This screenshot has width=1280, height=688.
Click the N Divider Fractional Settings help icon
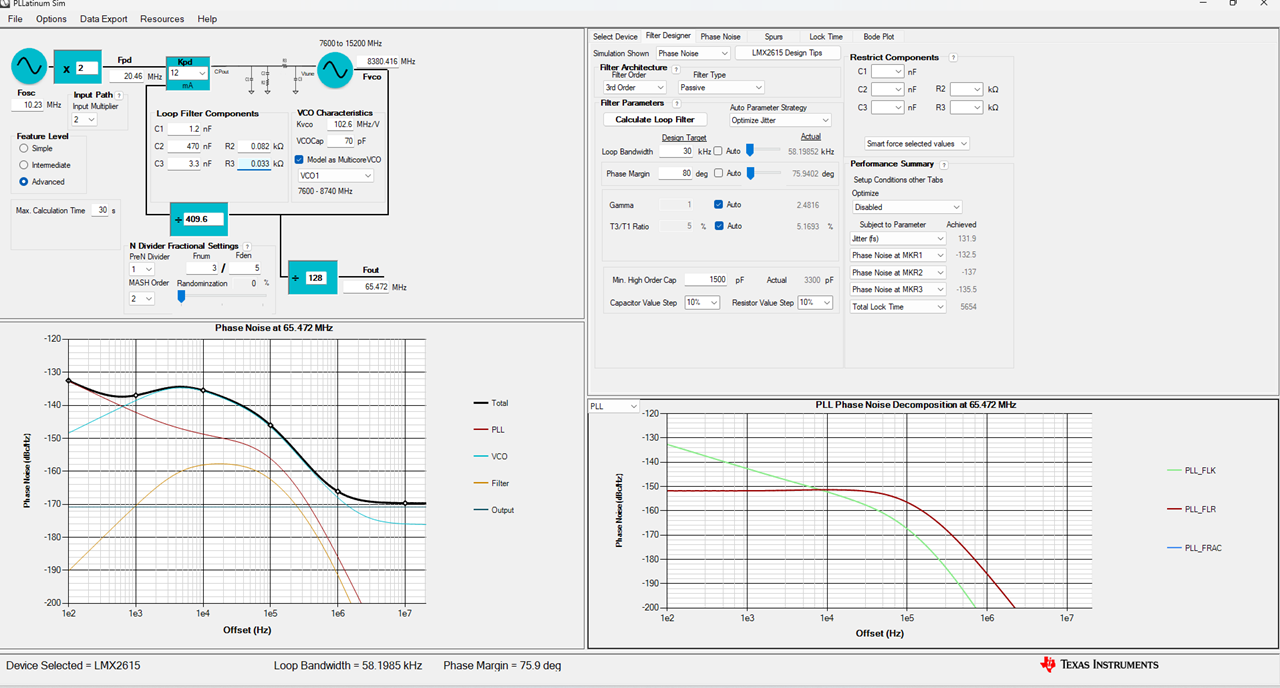point(247,246)
